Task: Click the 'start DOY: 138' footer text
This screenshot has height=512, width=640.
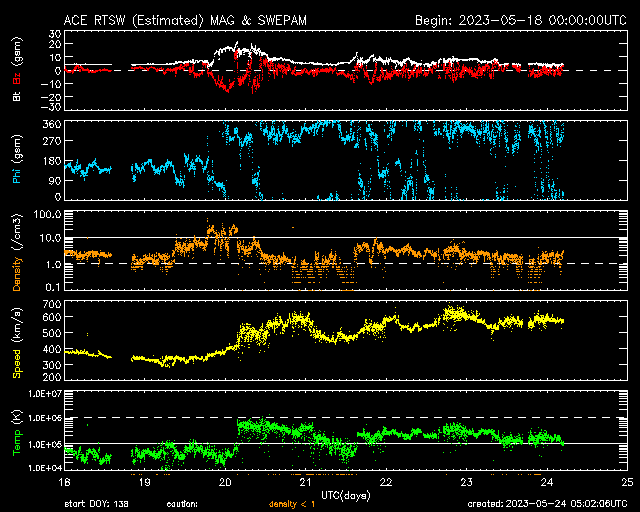Action: pos(96,504)
